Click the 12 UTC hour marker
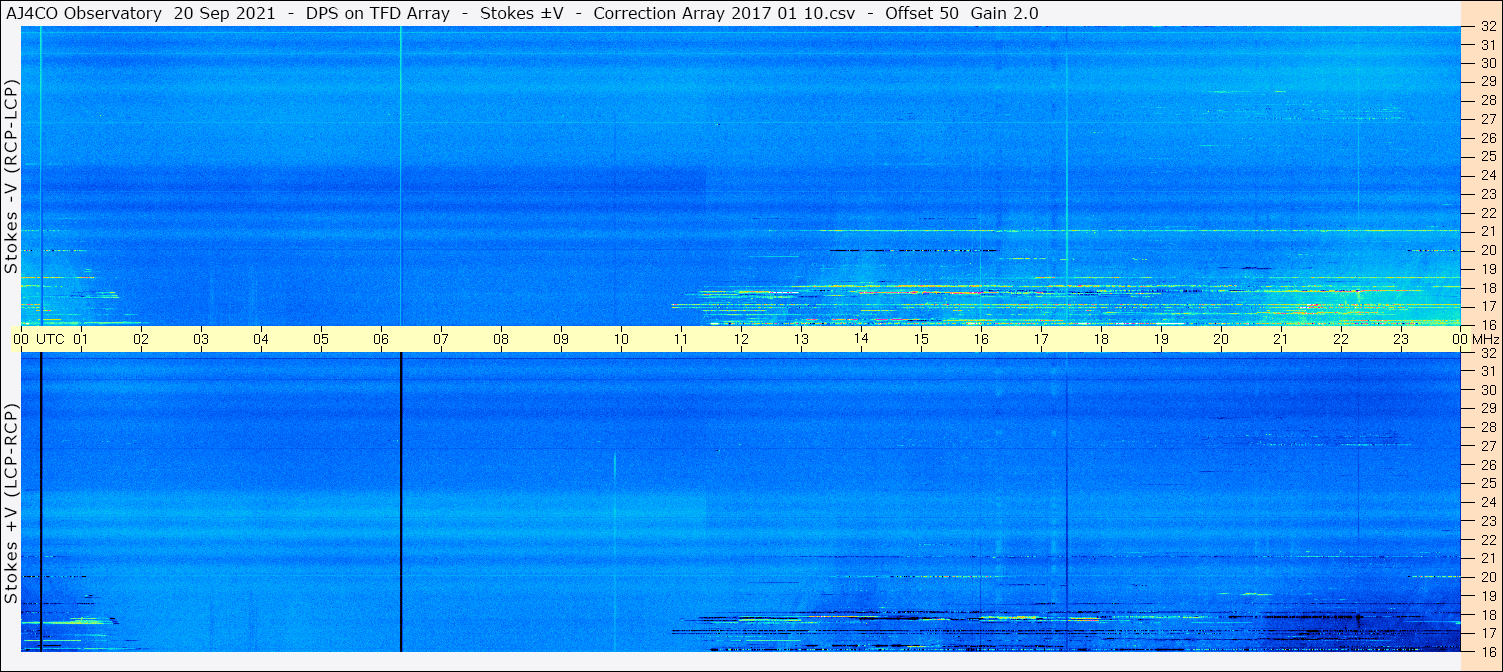 741,339
